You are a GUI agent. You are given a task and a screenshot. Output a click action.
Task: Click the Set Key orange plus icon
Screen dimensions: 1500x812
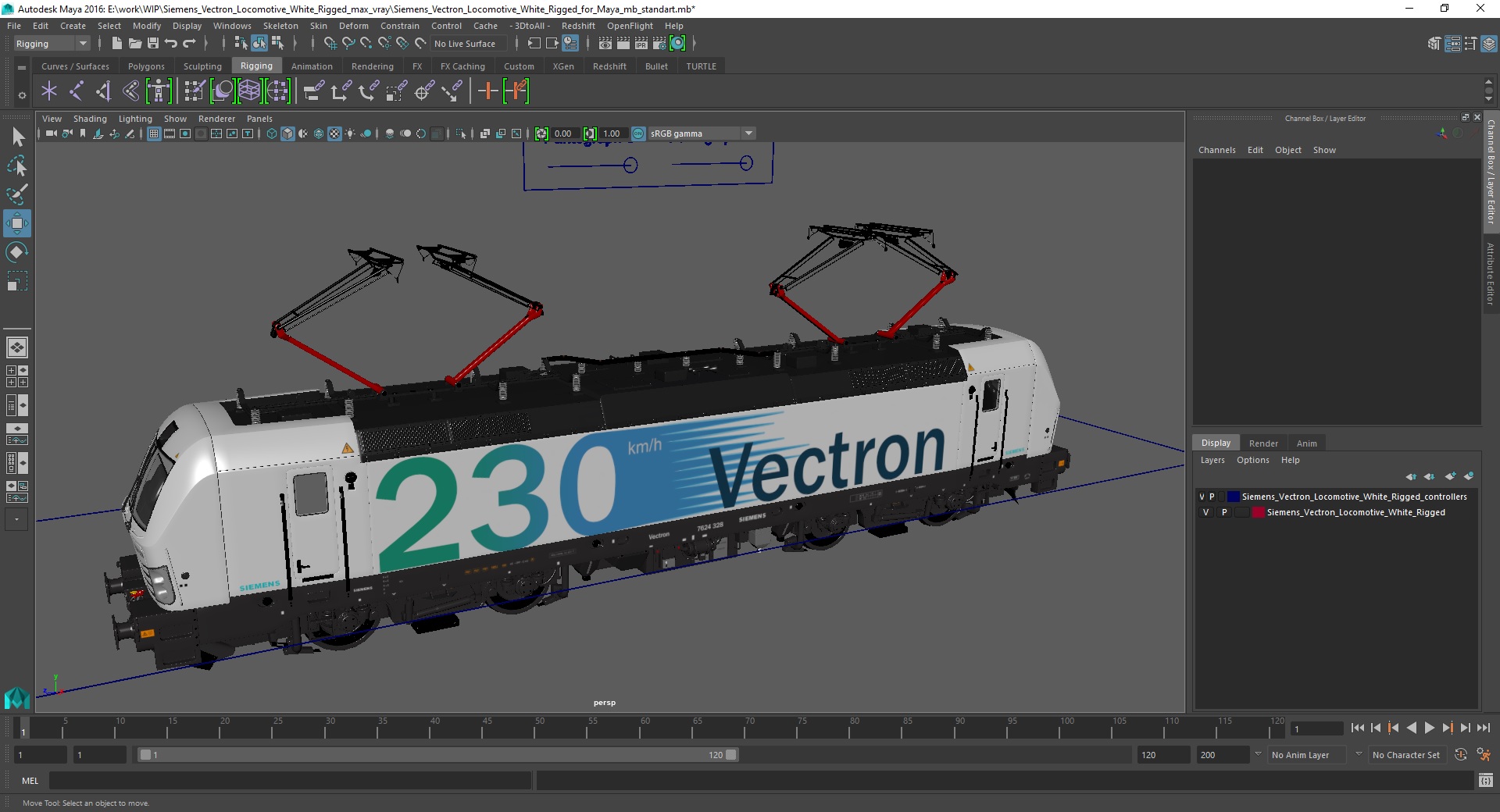(x=487, y=91)
